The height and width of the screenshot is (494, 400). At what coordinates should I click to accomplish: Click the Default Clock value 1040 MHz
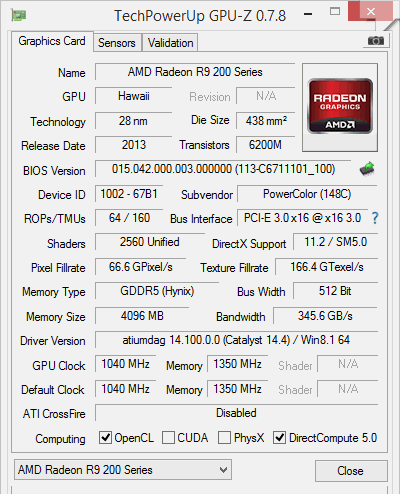pyautogui.click(x=126, y=389)
